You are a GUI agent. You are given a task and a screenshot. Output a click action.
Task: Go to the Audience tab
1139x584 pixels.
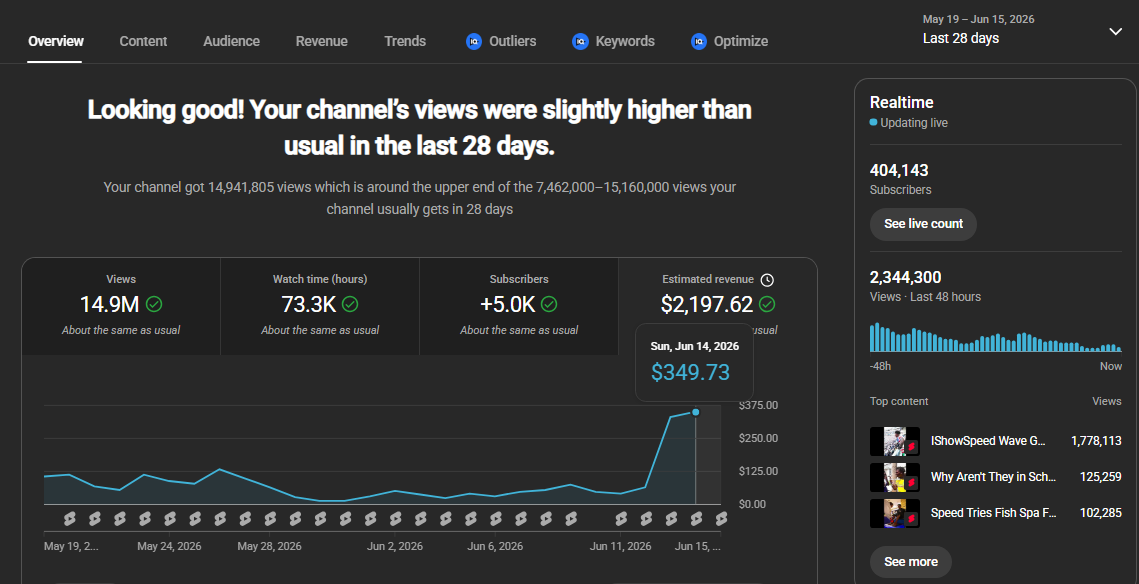231,41
